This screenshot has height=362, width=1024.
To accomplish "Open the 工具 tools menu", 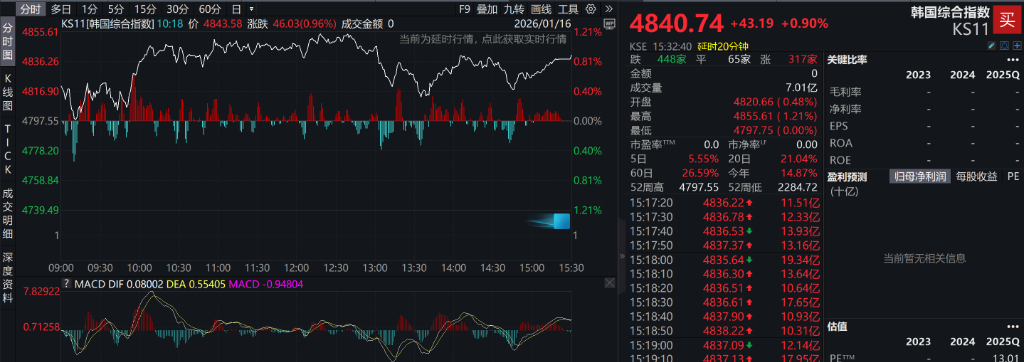I will coord(568,9).
